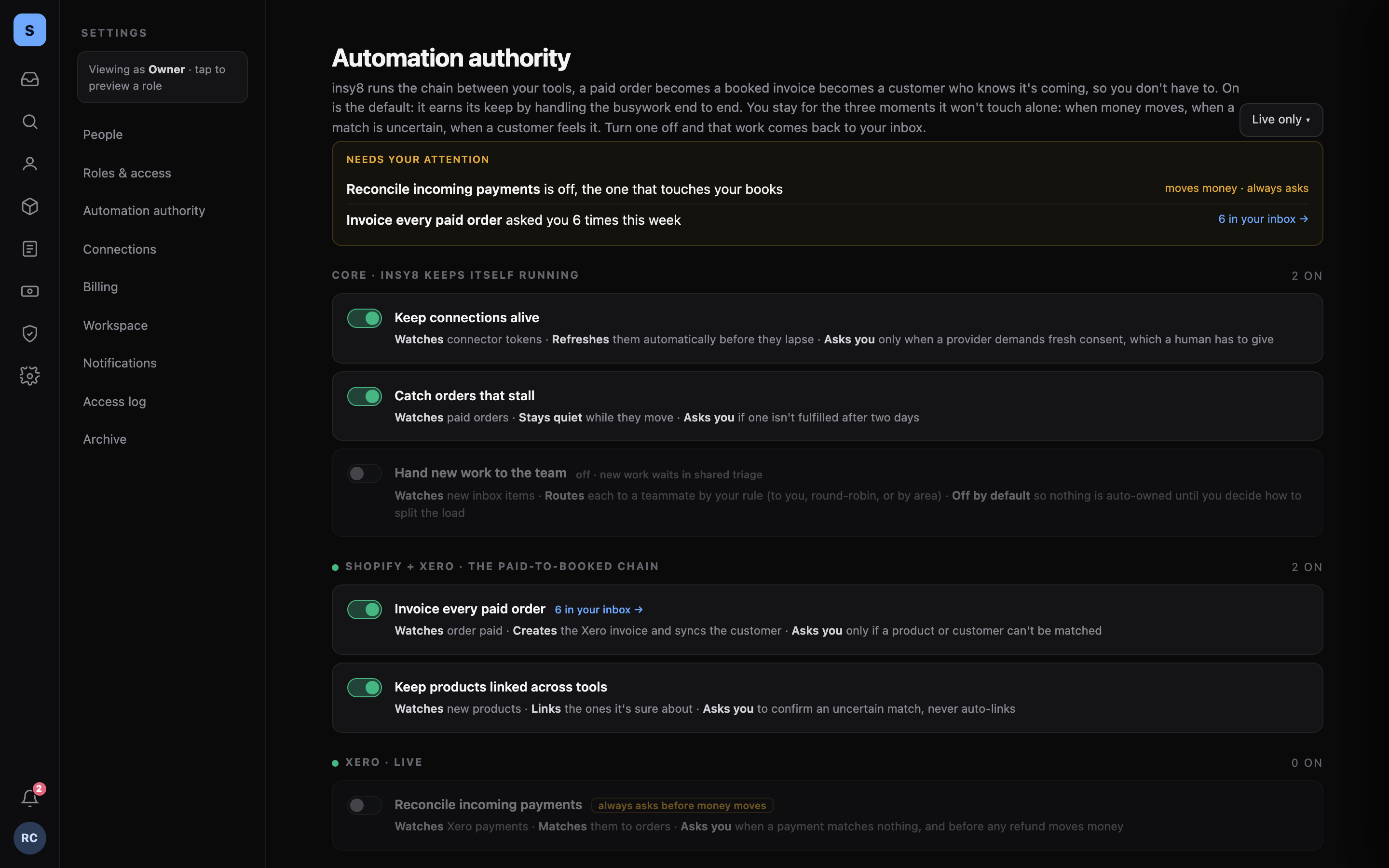Follow 6 in your inbox link beside Invoice every paid order
This screenshot has width=1389, height=868.
(x=599, y=610)
